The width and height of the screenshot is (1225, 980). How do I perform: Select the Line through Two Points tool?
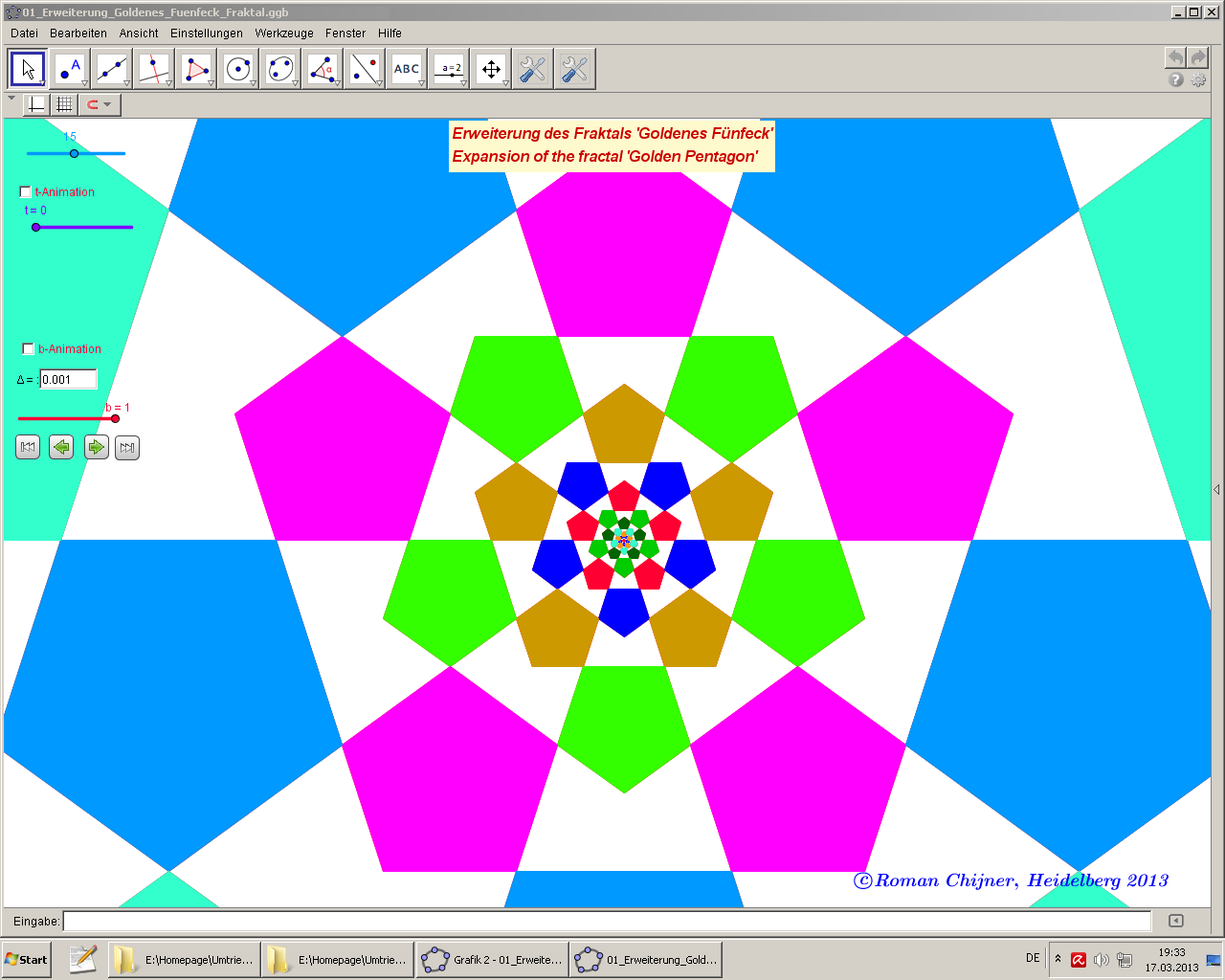tap(112, 69)
